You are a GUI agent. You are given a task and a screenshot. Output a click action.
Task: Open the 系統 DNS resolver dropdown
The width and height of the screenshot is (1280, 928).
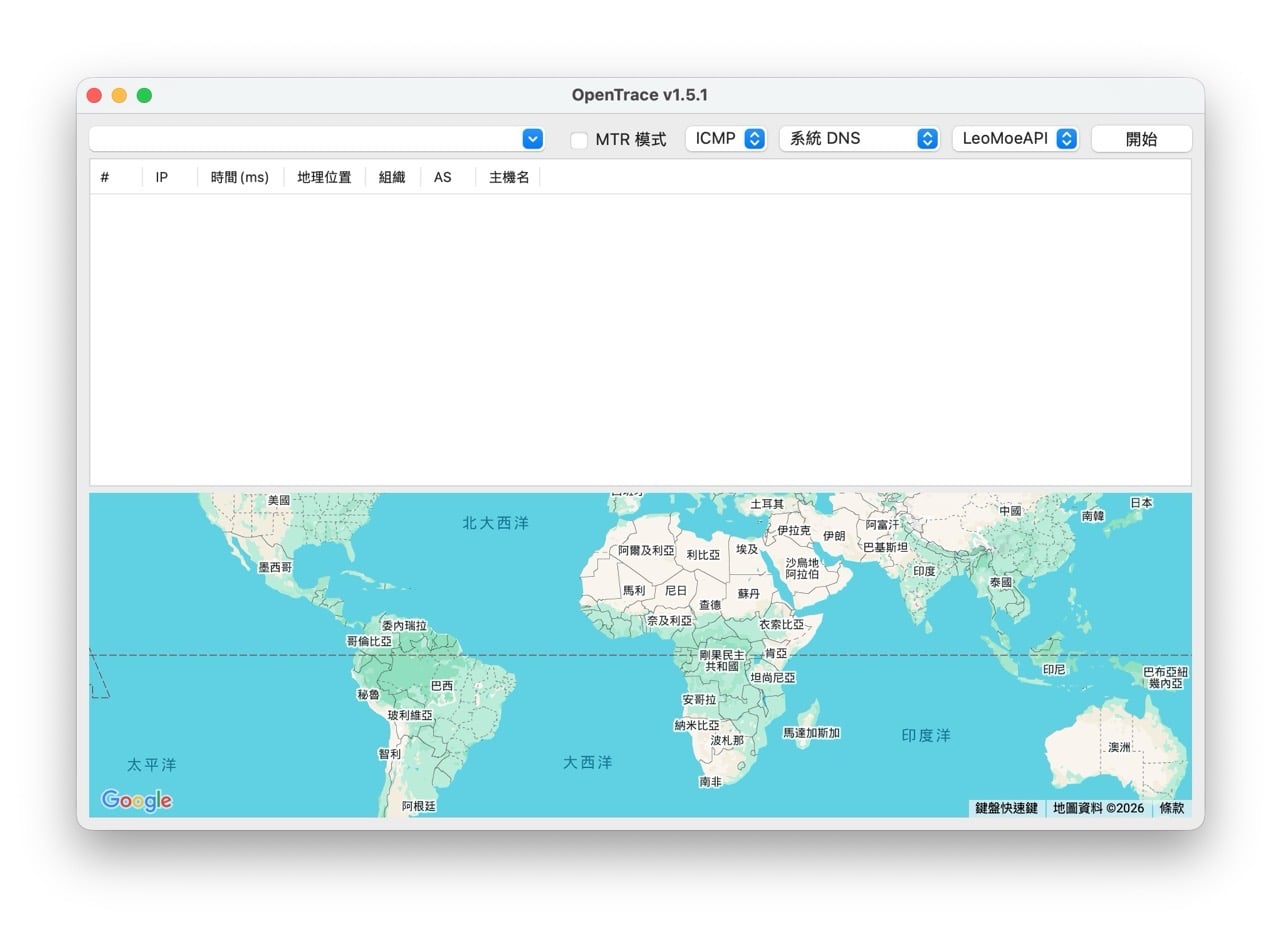click(859, 137)
